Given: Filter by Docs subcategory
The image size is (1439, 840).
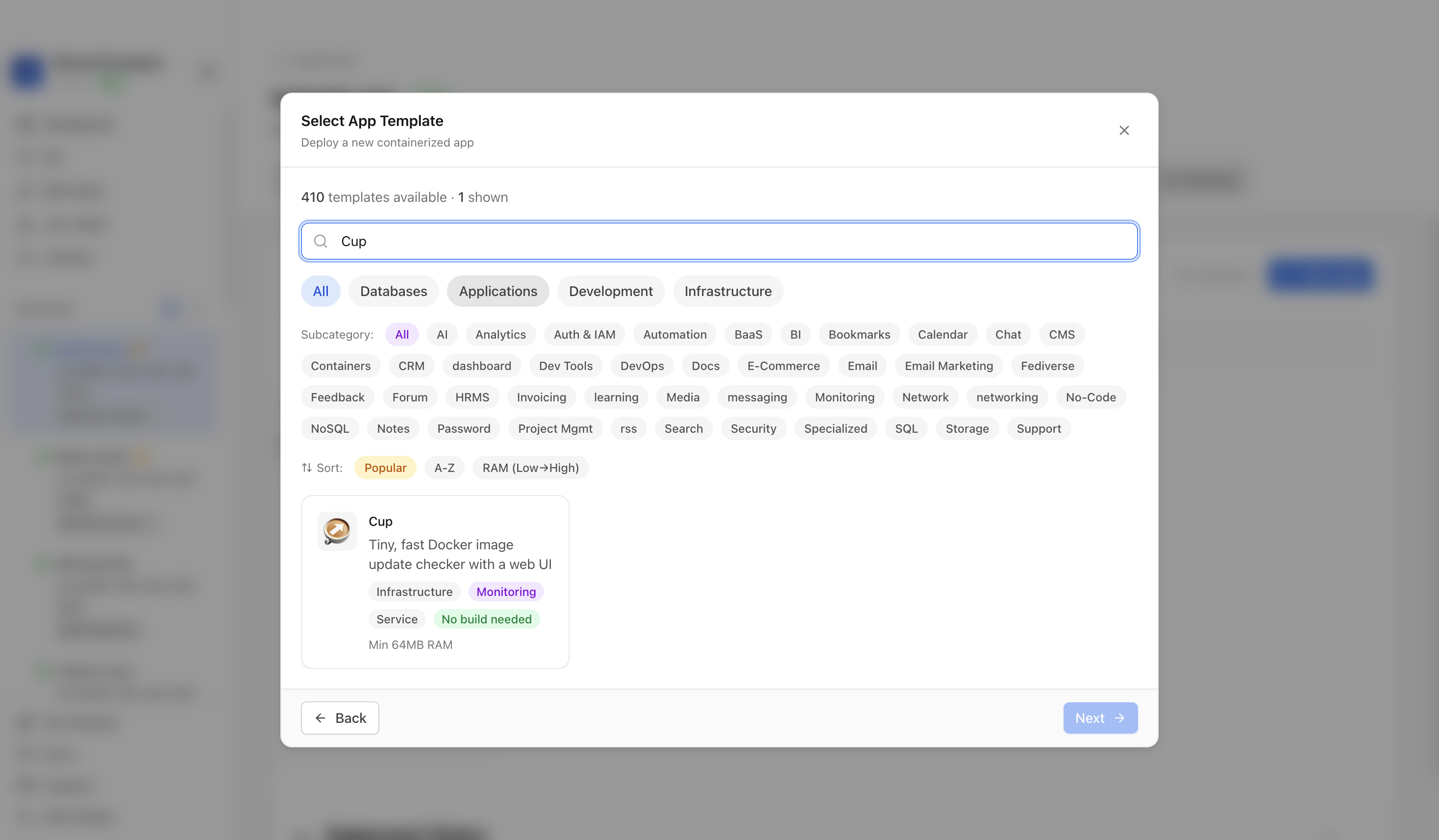Looking at the screenshot, I should point(705,366).
